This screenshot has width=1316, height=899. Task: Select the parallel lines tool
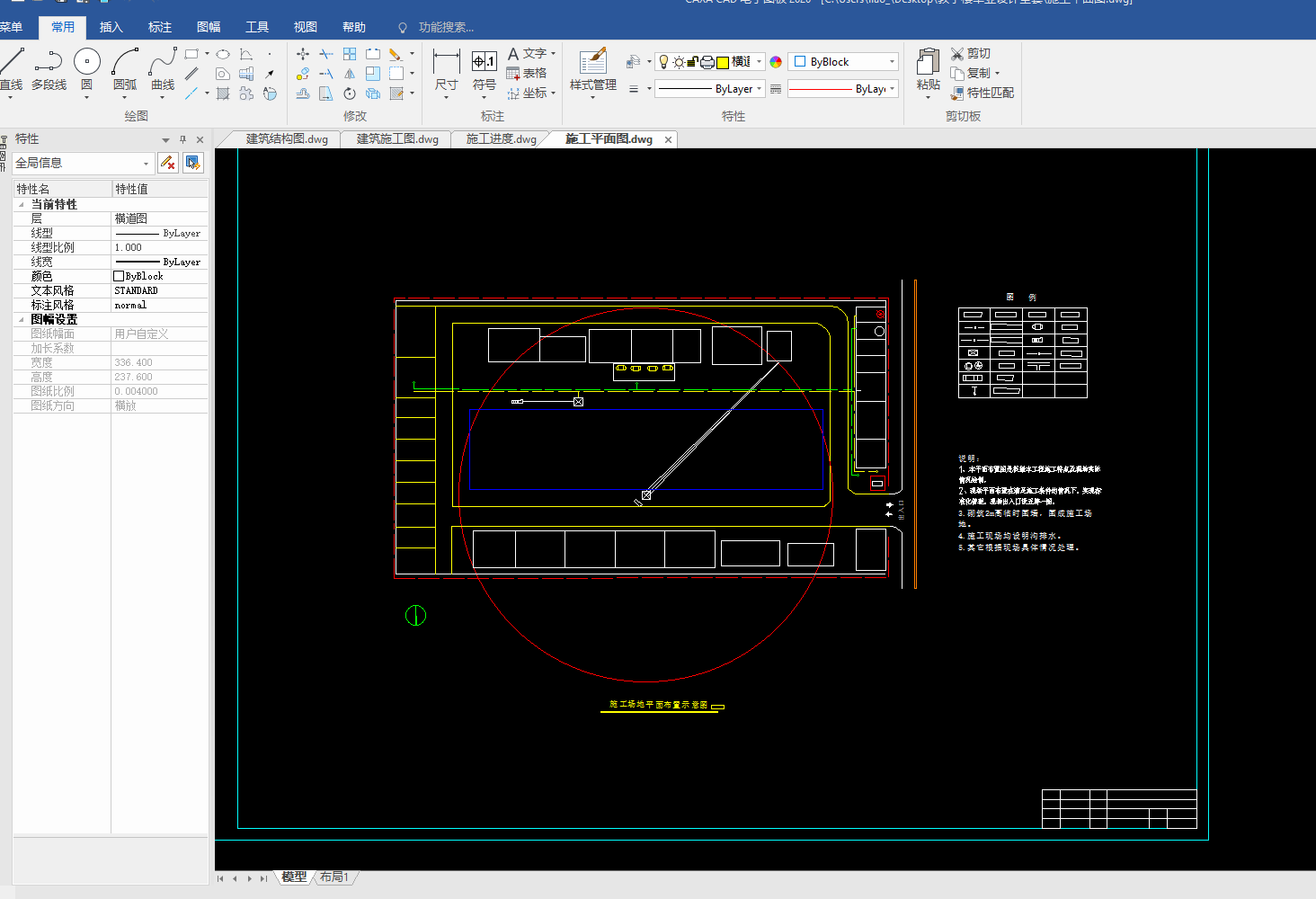click(x=191, y=74)
